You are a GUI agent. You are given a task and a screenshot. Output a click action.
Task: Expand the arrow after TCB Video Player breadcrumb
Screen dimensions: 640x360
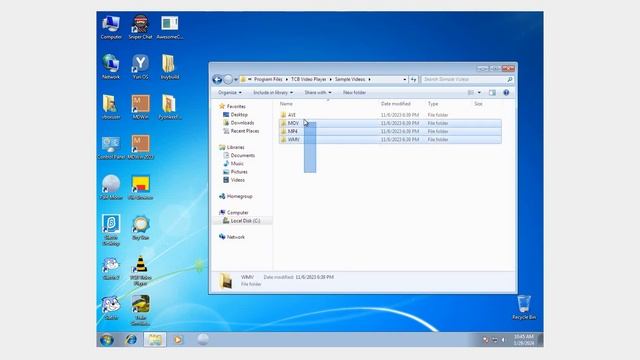331,80
